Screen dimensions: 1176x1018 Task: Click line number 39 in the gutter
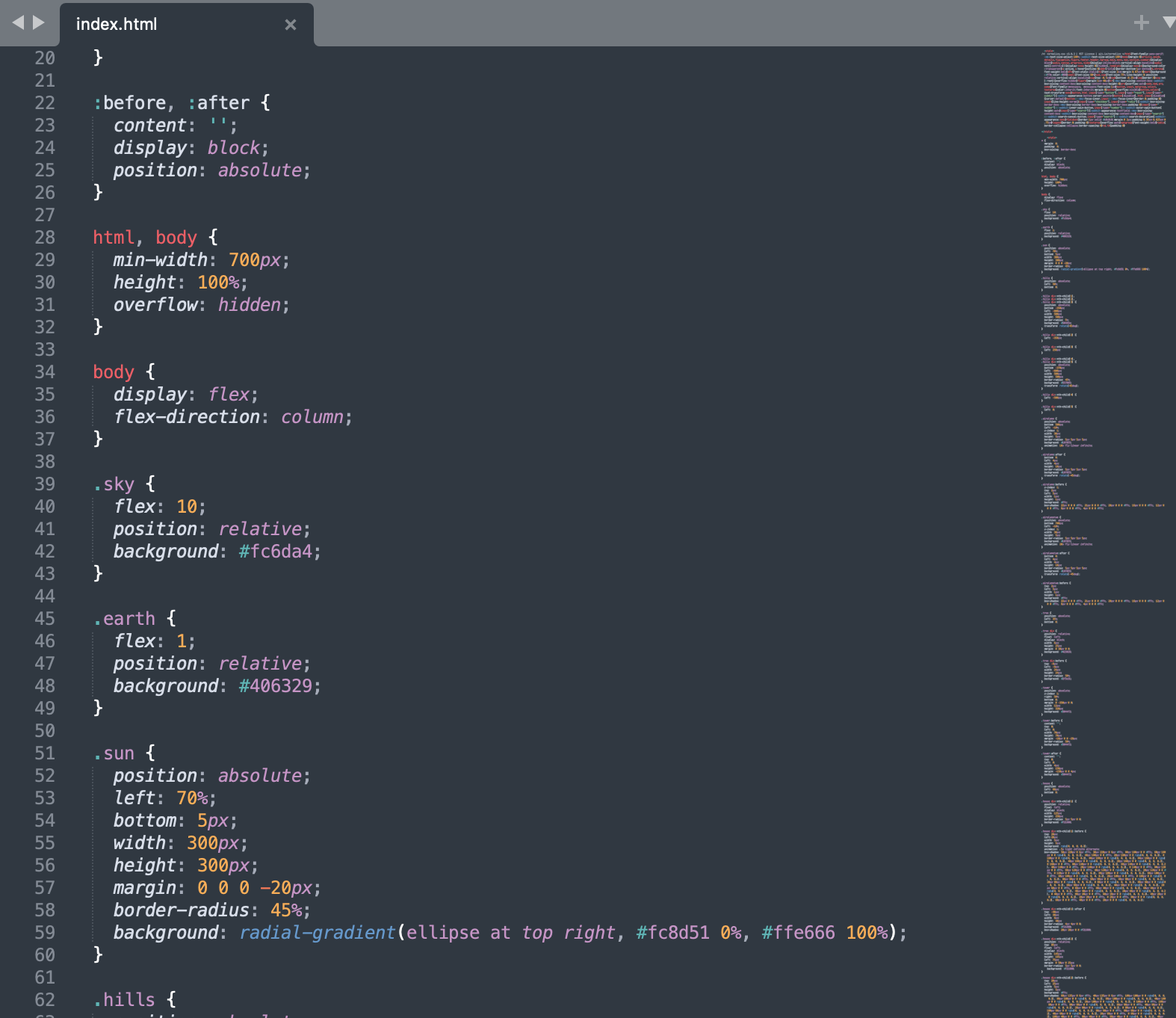(45, 484)
